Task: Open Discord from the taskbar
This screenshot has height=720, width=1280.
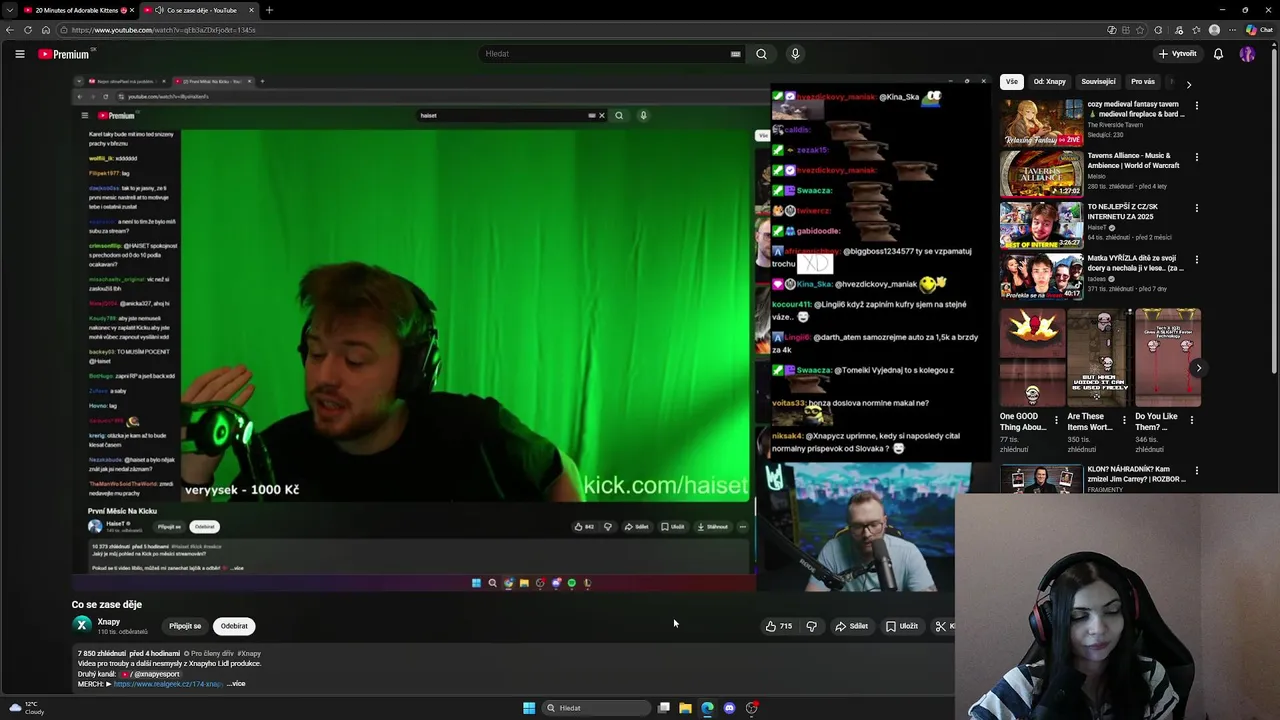Action: [x=729, y=708]
